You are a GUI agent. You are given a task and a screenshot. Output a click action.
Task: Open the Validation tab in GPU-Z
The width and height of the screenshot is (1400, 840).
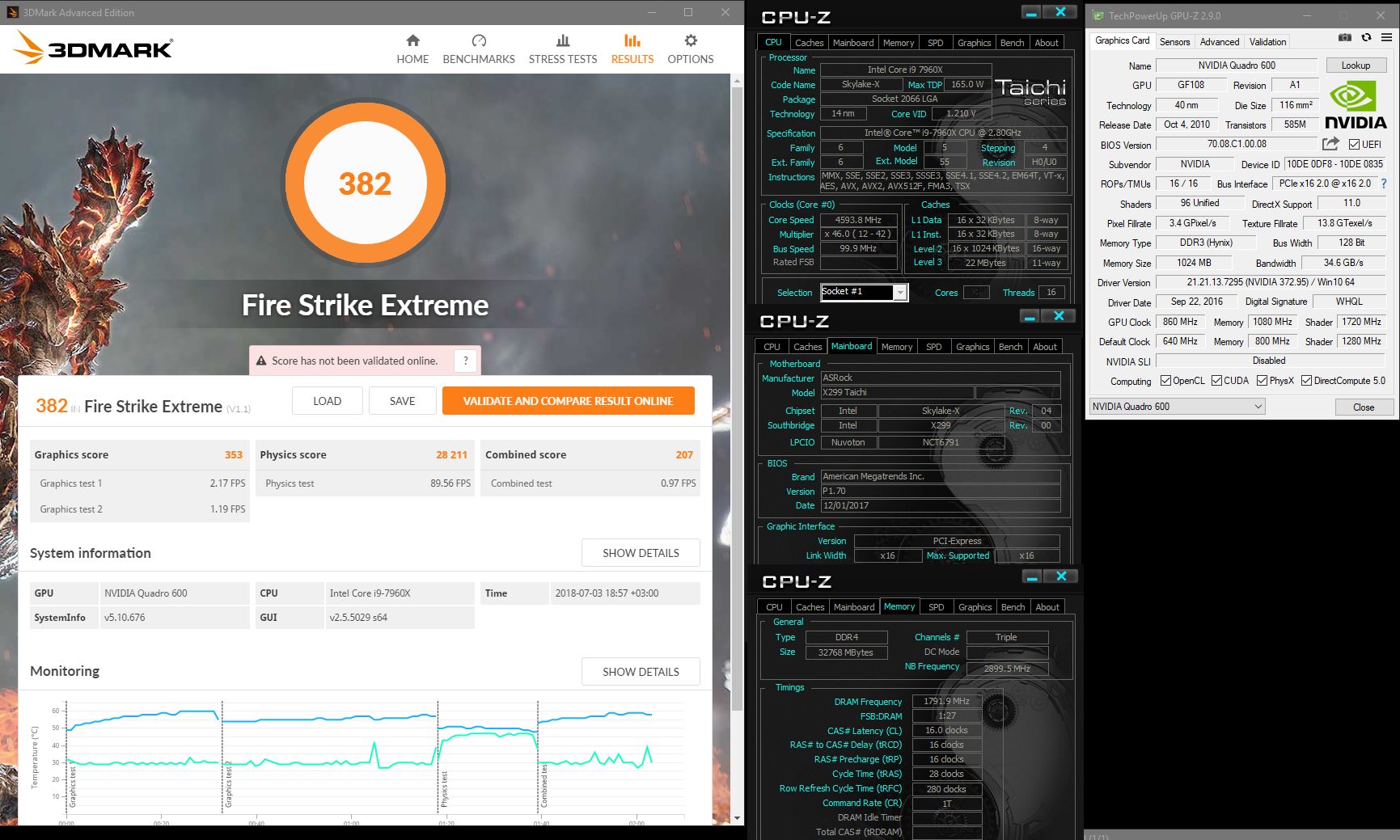[x=1267, y=42]
